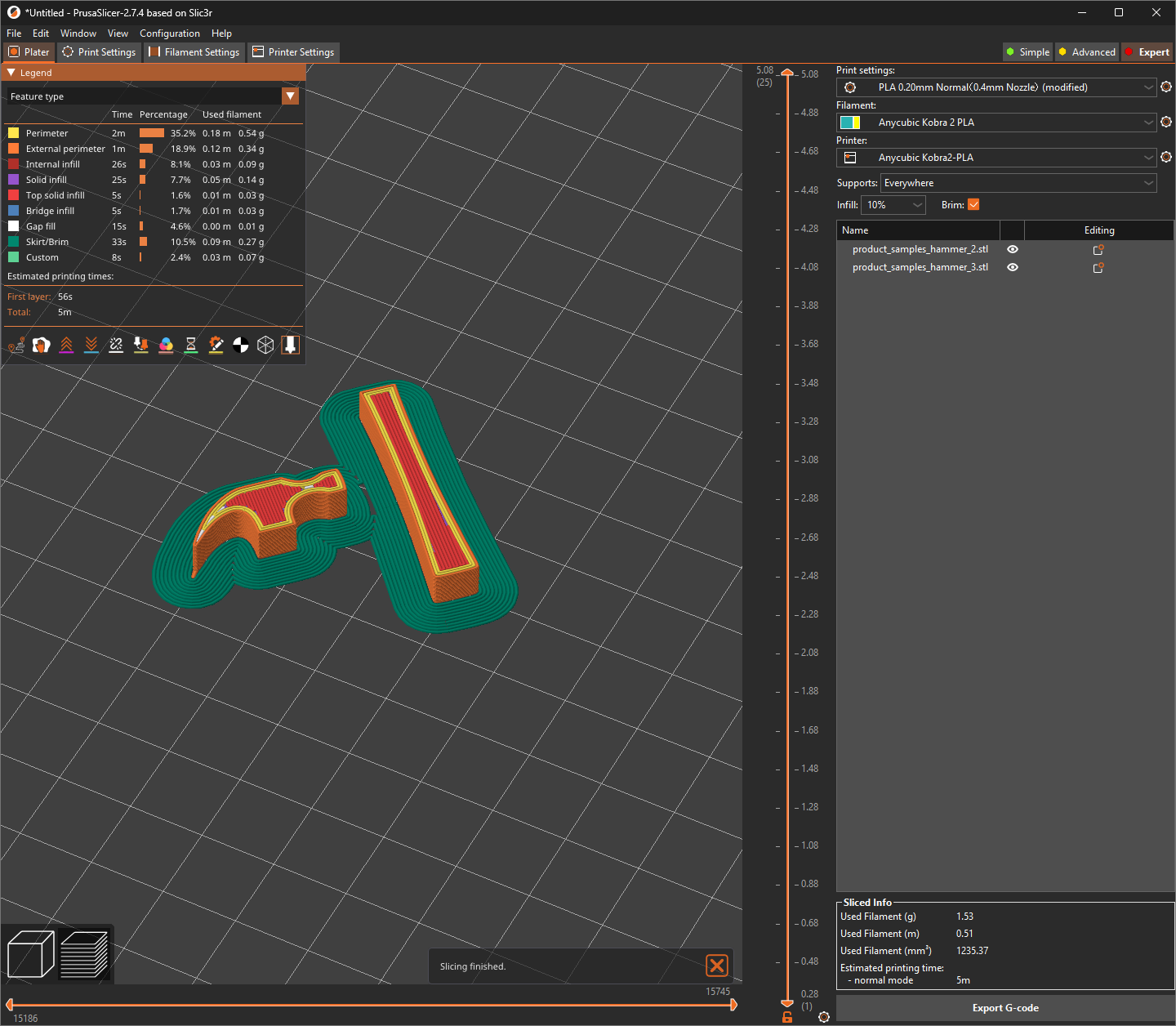Open the Feature type view dropdown
This screenshot has width=1176, height=1026.
(x=291, y=96)
